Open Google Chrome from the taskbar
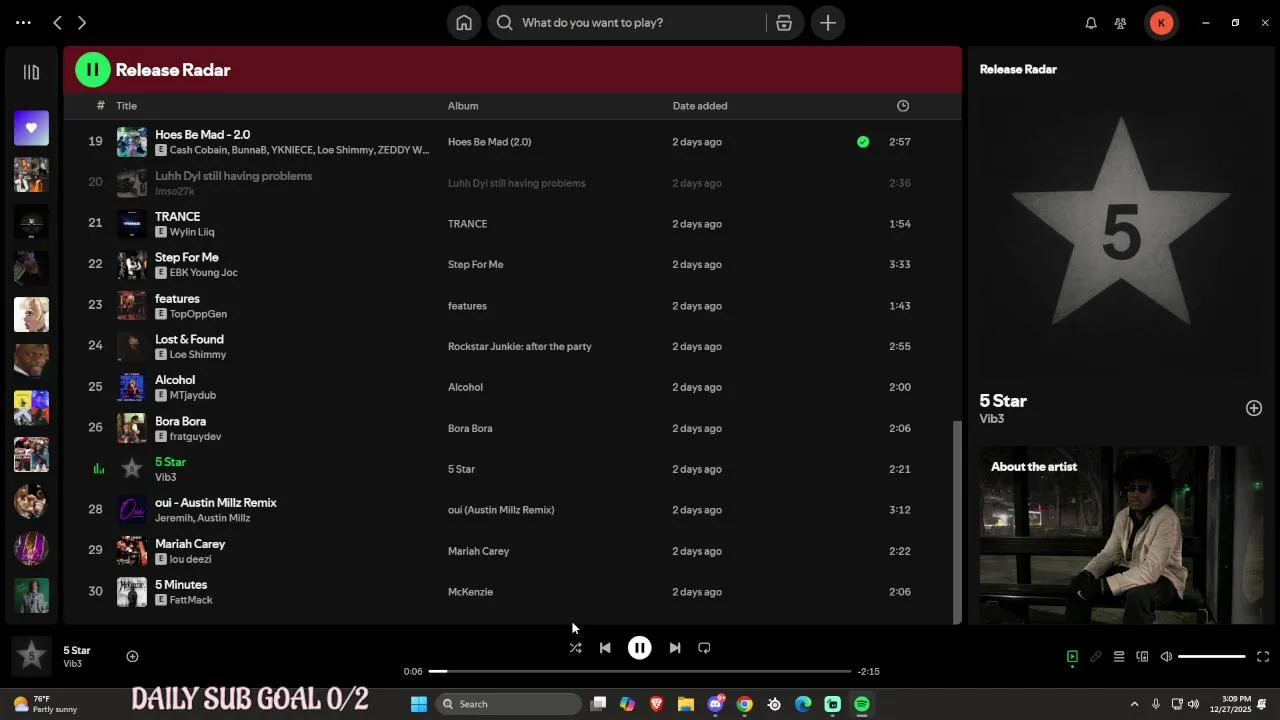 coord(745,704)
